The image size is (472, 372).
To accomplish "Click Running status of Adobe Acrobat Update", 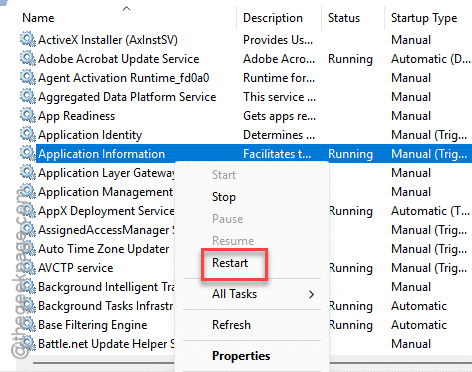I will [350, 59].
